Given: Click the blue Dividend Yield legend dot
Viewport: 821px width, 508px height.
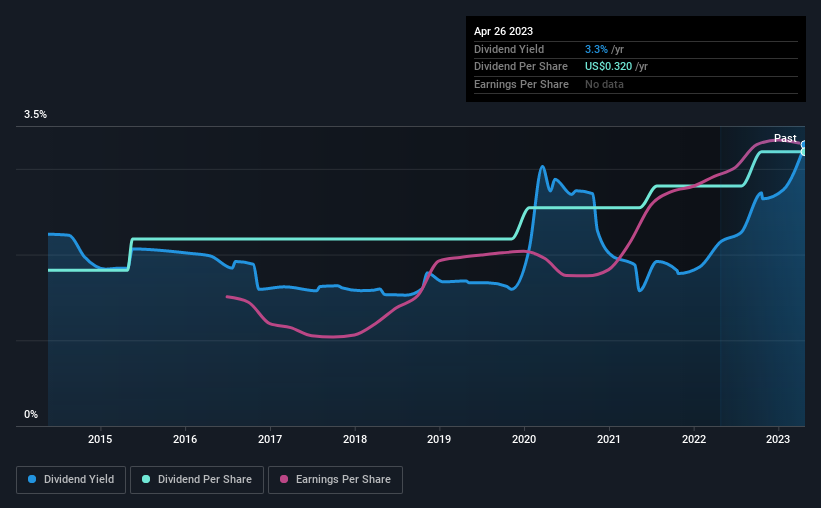Looking at the screenshot, I should [x=32, y=479].
